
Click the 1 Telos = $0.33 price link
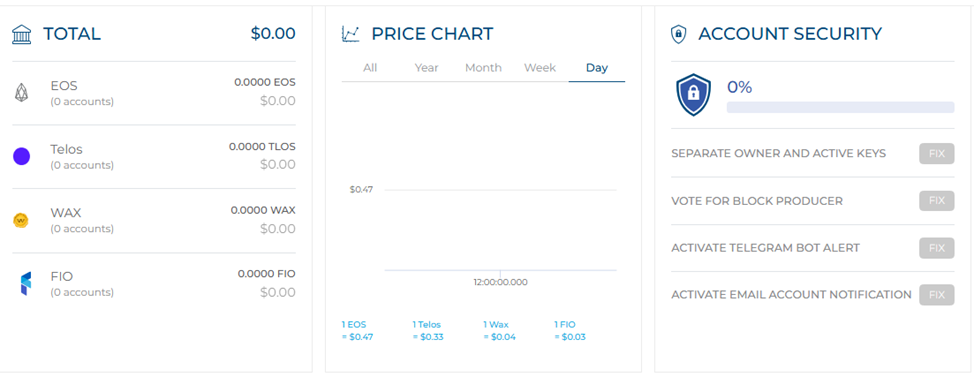pos(429,330)
